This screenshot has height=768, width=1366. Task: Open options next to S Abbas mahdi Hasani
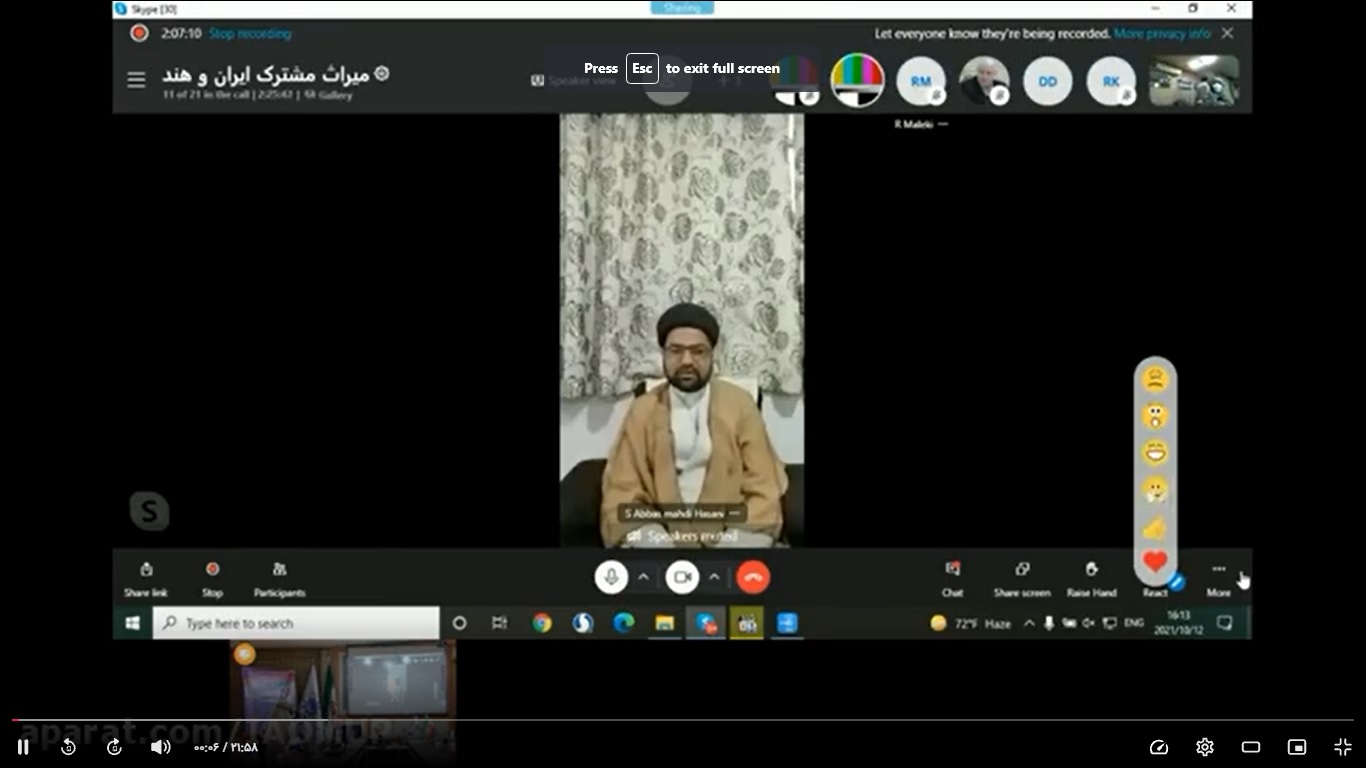pyautogui.click(x=735, y=513)
